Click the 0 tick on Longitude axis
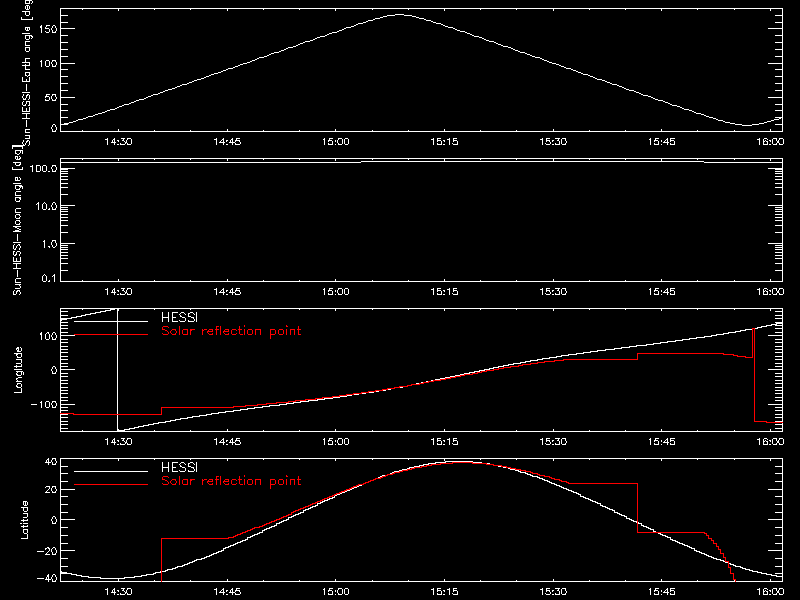This screenshot has height=600, width=800. (54, 370)
